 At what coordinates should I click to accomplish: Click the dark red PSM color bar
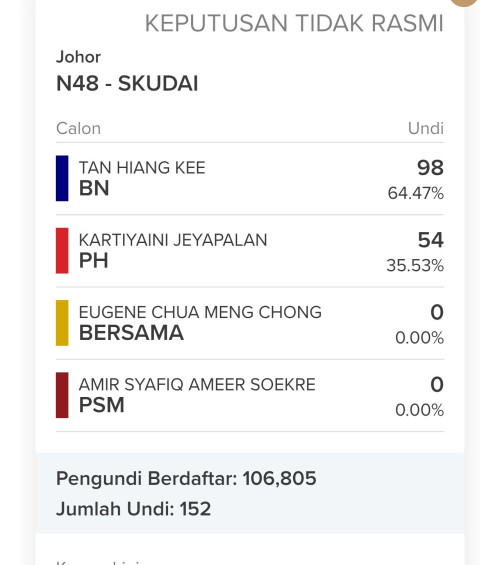click(62, 395)
